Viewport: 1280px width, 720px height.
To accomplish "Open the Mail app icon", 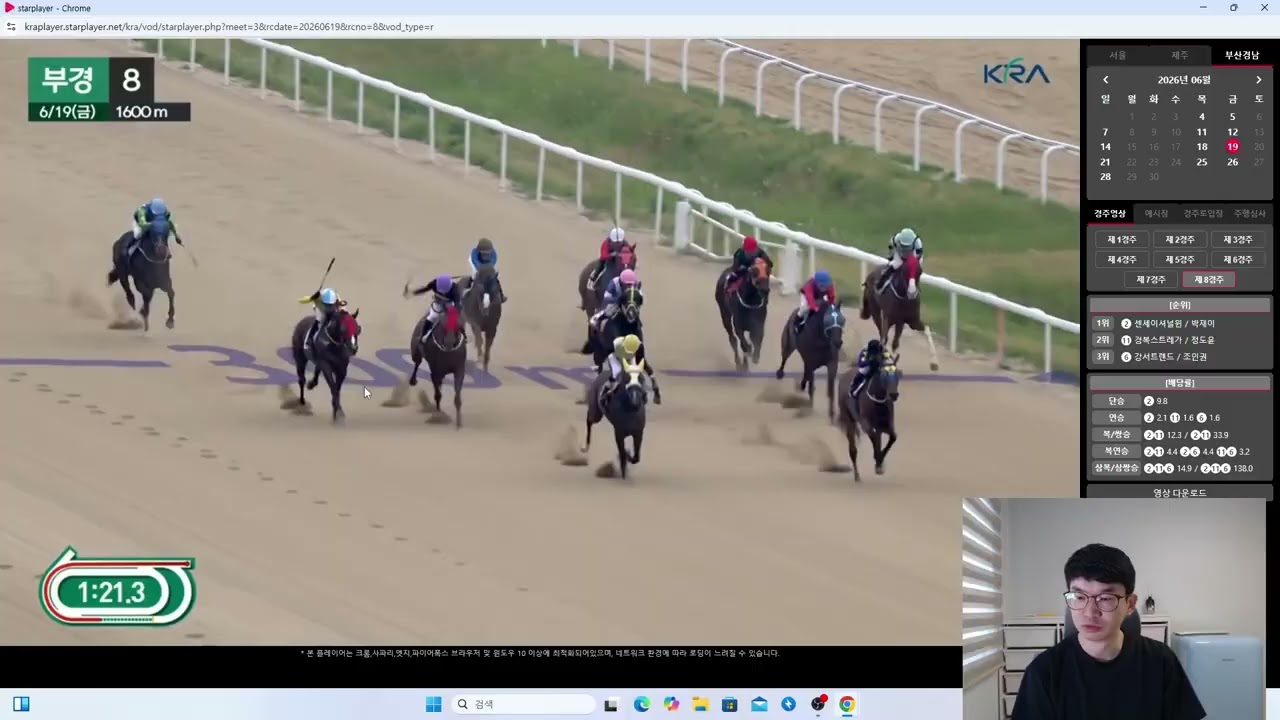I will [759, 704].
